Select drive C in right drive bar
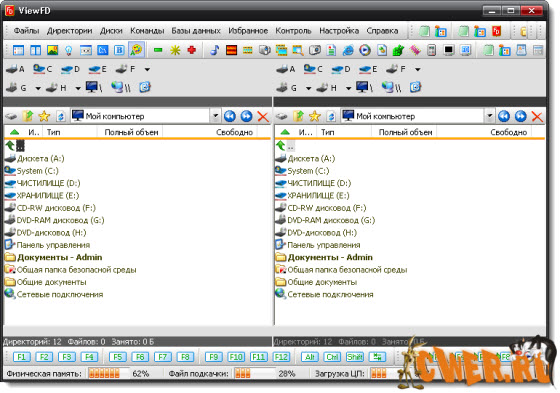 pyautogui.click(x=313, y=69)
